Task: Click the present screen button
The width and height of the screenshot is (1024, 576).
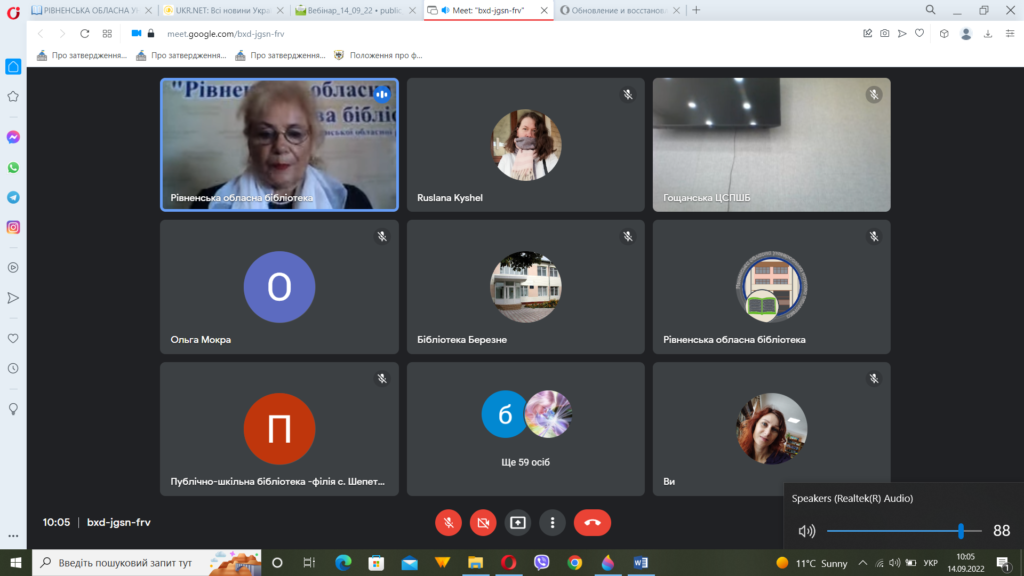Action: point(517,522)
